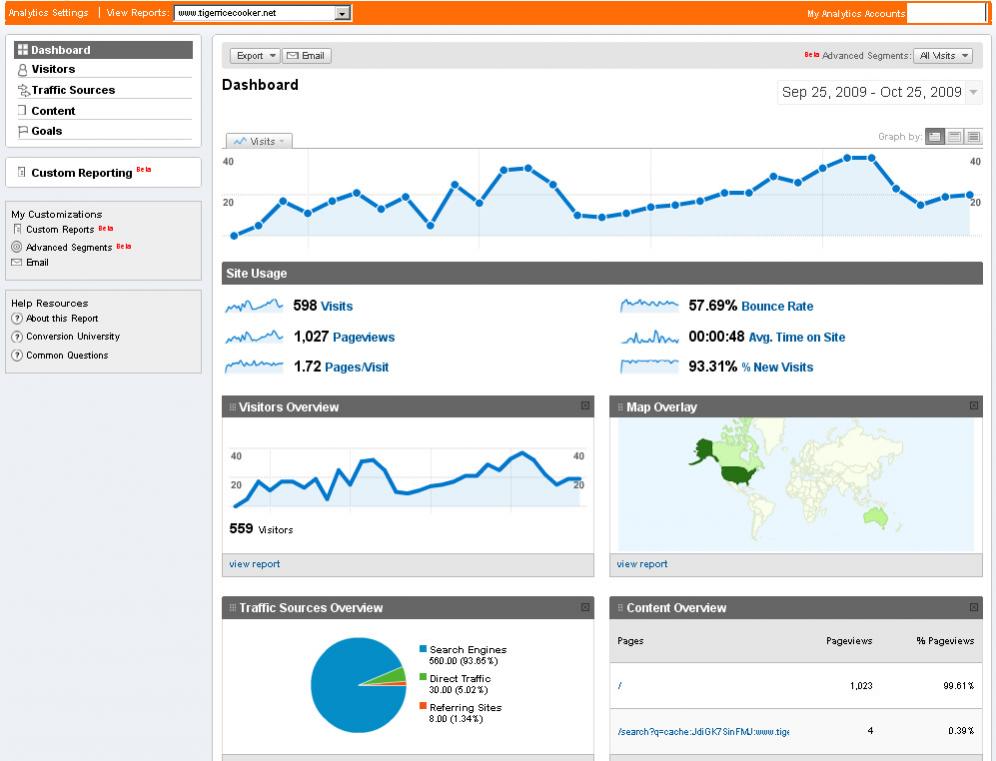Screen dimensions: 996x761
Task: Close the Map Overlay widget
Action: tap(974, 405)
